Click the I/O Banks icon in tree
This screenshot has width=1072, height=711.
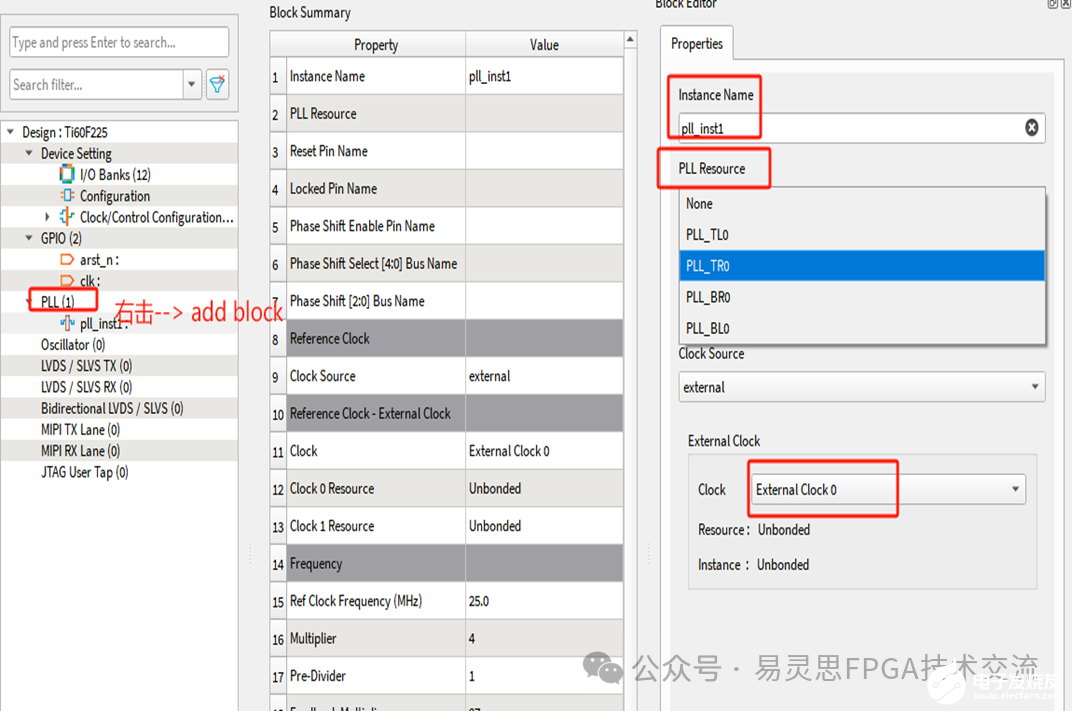(x=67, y=175)
